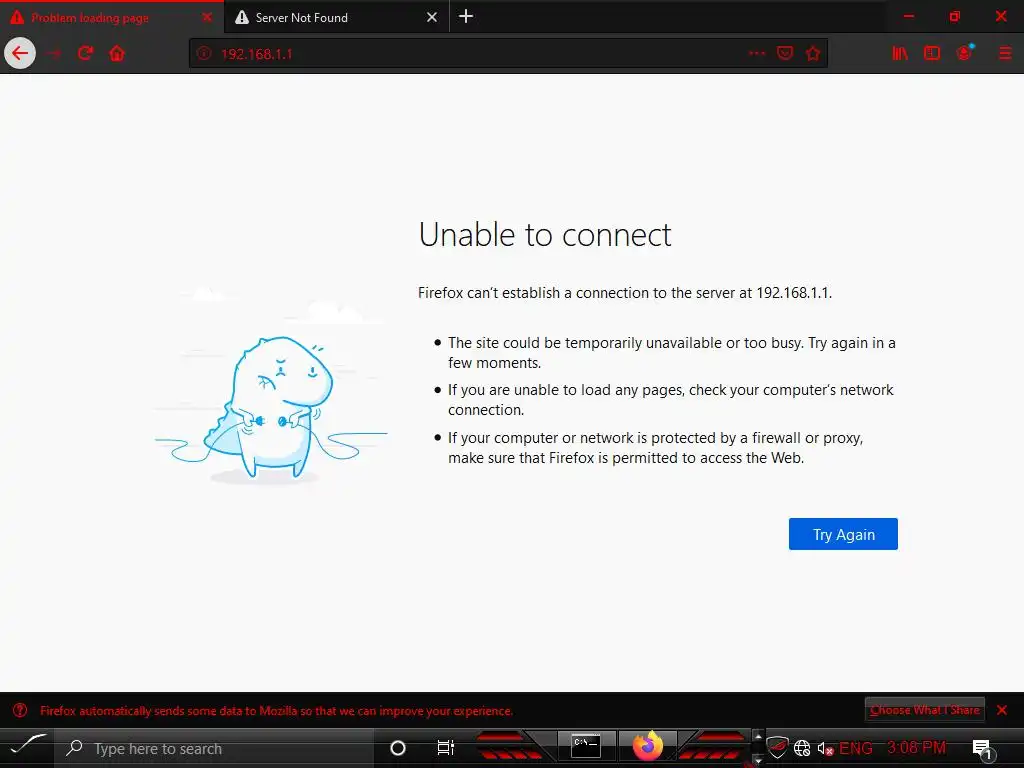Image resolution: width=1024 pixels, height=768 pixels.
Task: Open the Windows Start menu
Action: 29,747
